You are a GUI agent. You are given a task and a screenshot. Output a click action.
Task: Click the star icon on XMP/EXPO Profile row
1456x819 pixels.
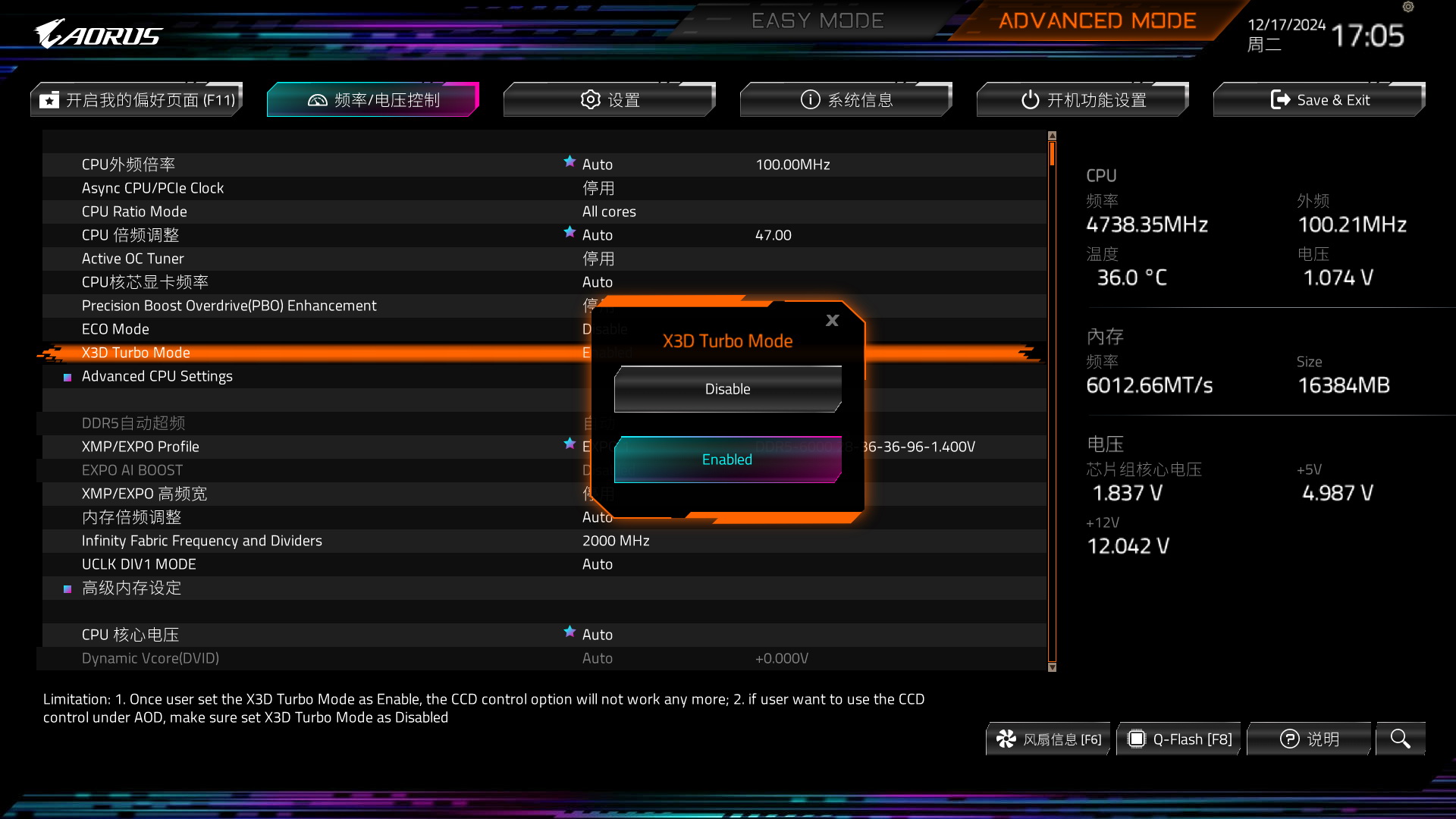[x=570, y=444]
